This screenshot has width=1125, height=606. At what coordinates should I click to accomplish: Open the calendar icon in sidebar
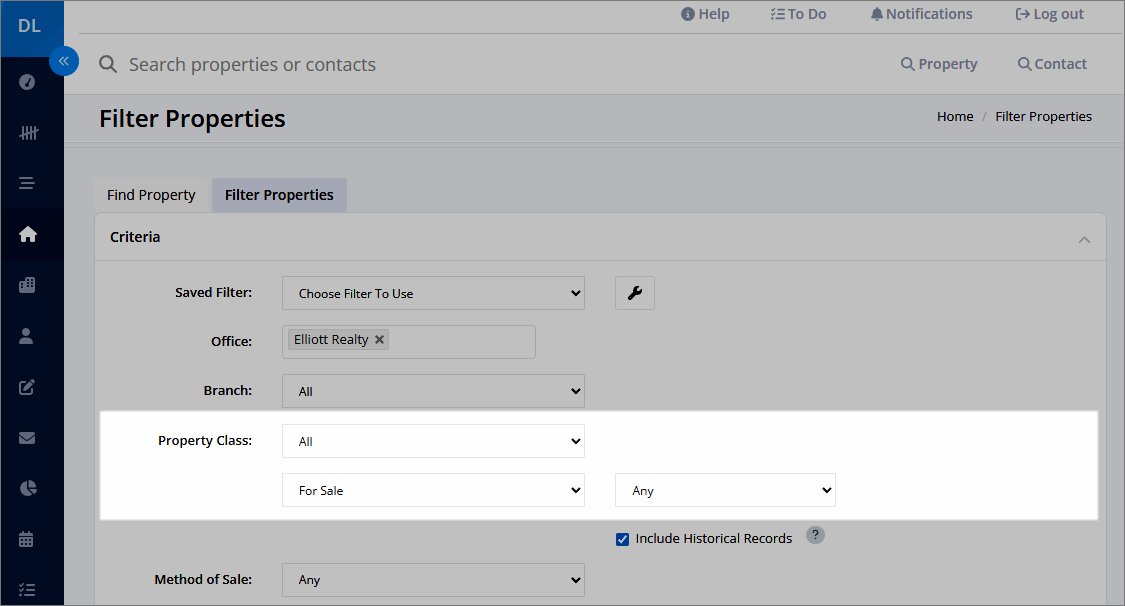(x=27, y=539)
